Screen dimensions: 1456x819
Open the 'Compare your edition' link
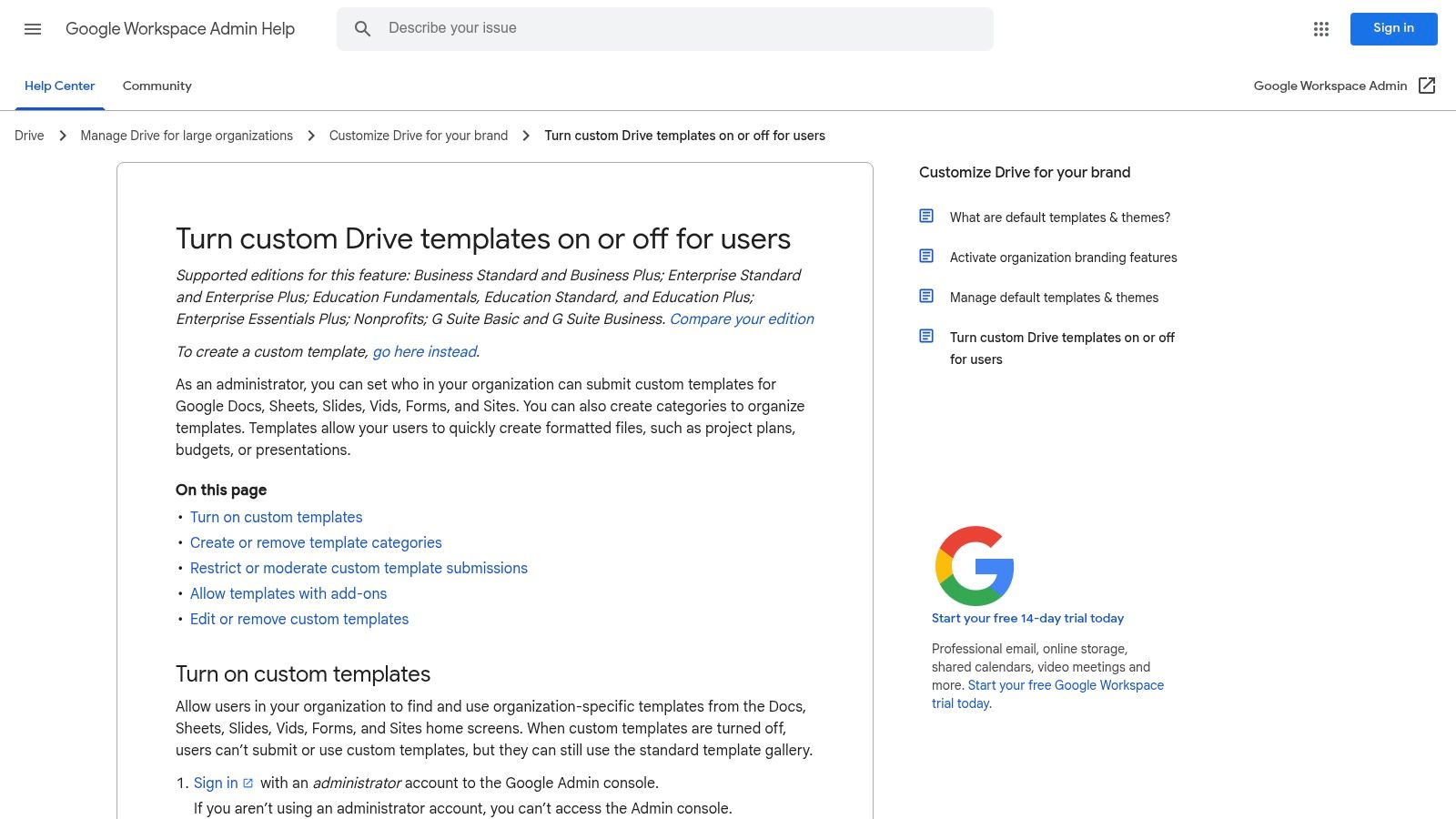click(742, 318)
